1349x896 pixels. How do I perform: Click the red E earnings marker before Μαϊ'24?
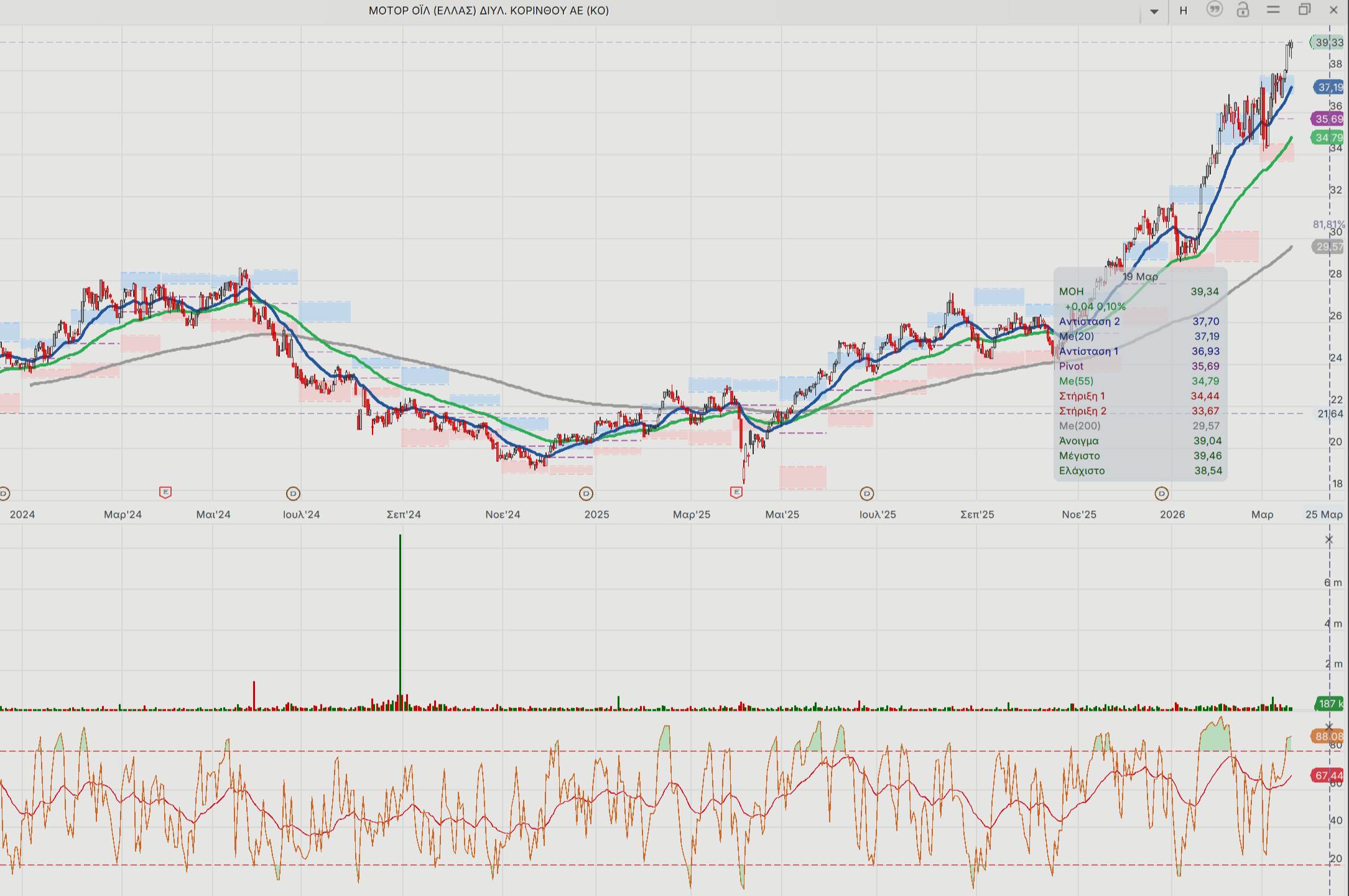(x=165, y=492)
